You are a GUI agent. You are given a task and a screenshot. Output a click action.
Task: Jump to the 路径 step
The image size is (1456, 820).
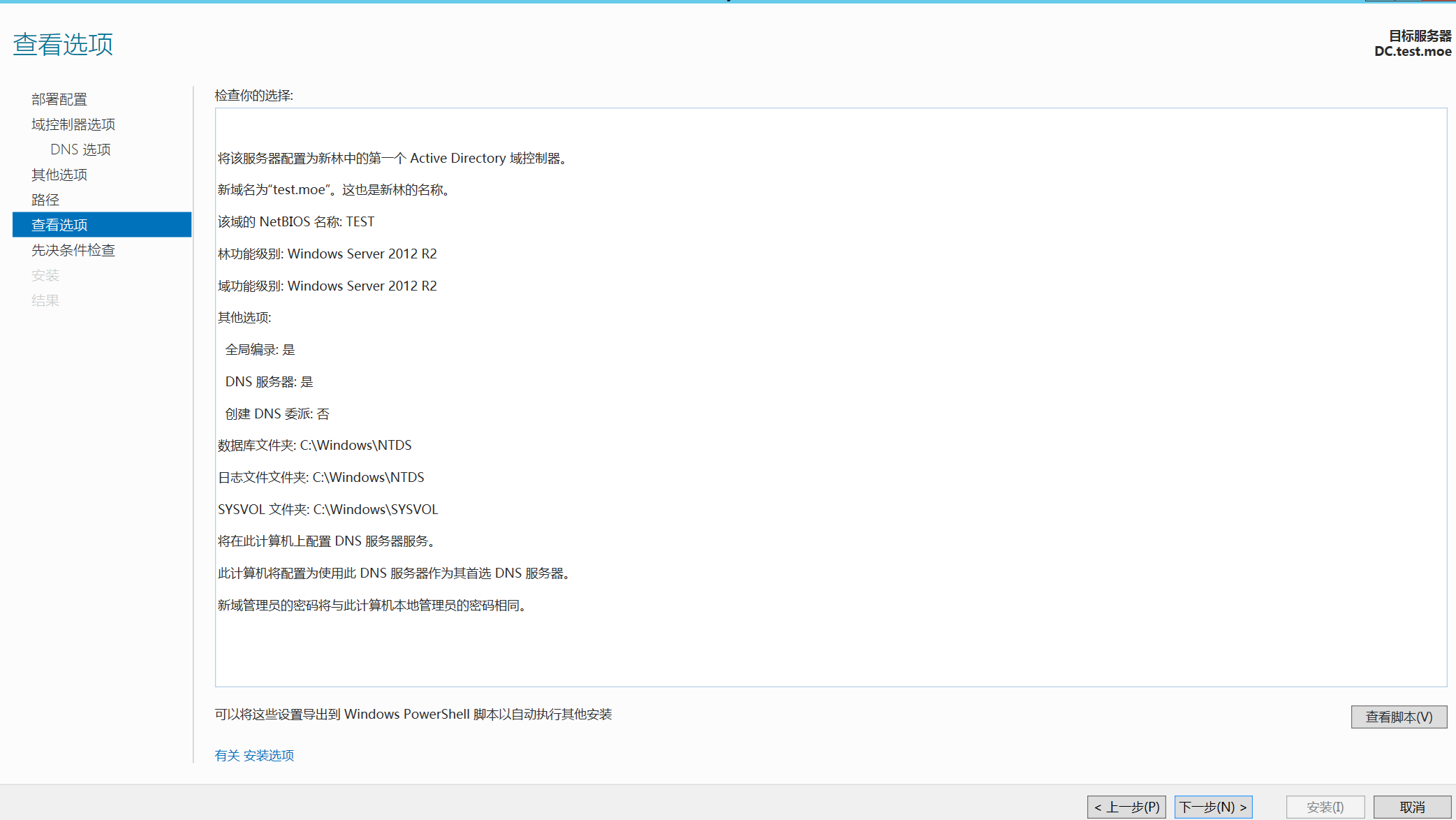coord(45,200)
